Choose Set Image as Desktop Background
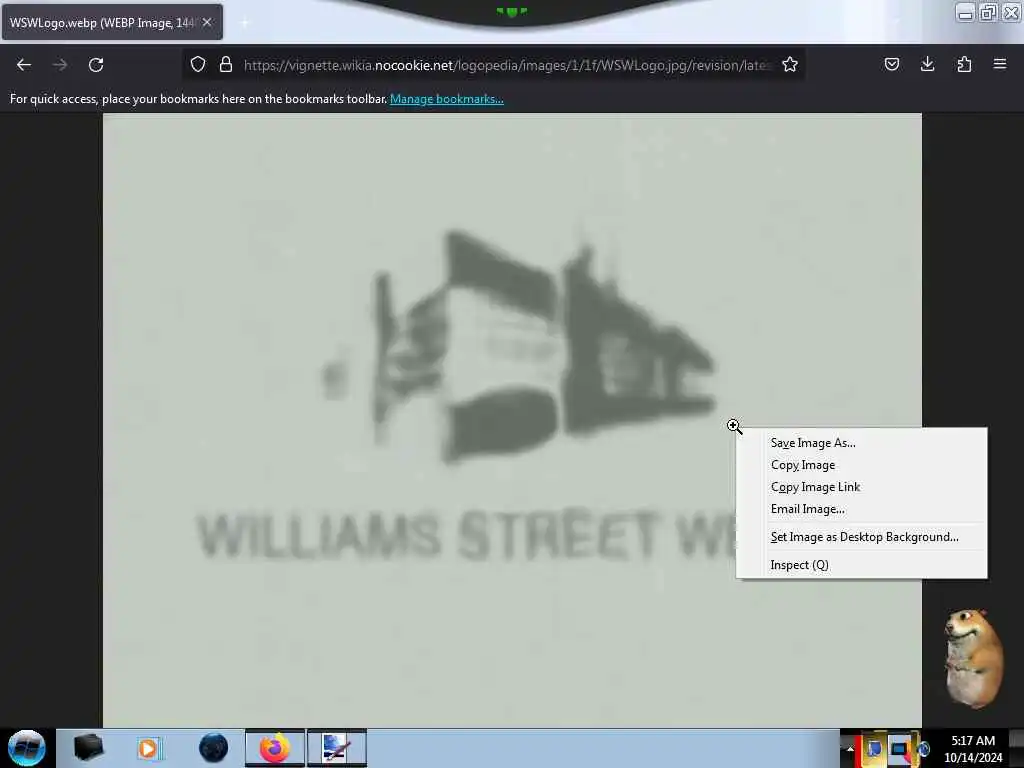Viewport: 1024px width, 768px height. pyautogui.click(x=861, y=537)
